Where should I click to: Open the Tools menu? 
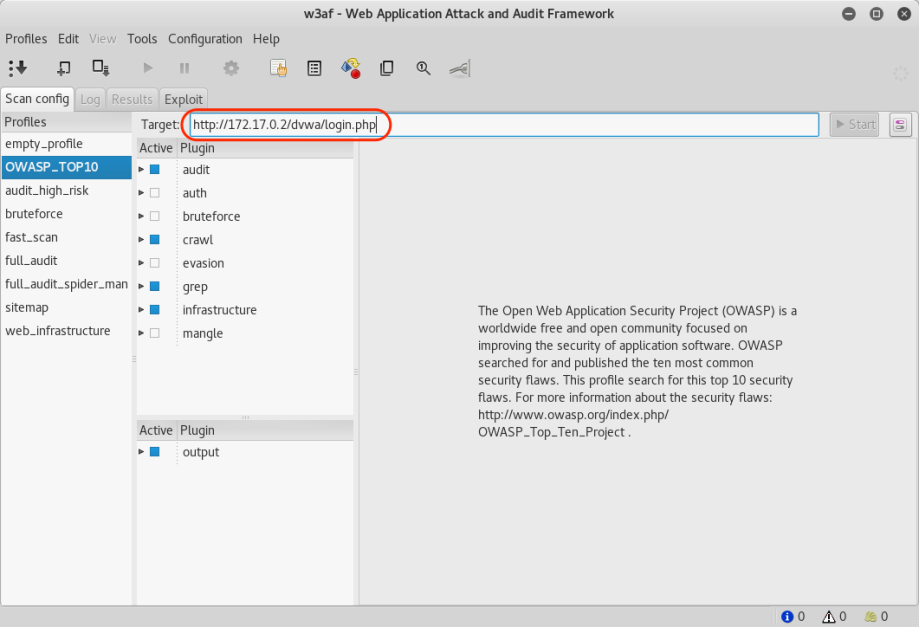click(142, 39)
